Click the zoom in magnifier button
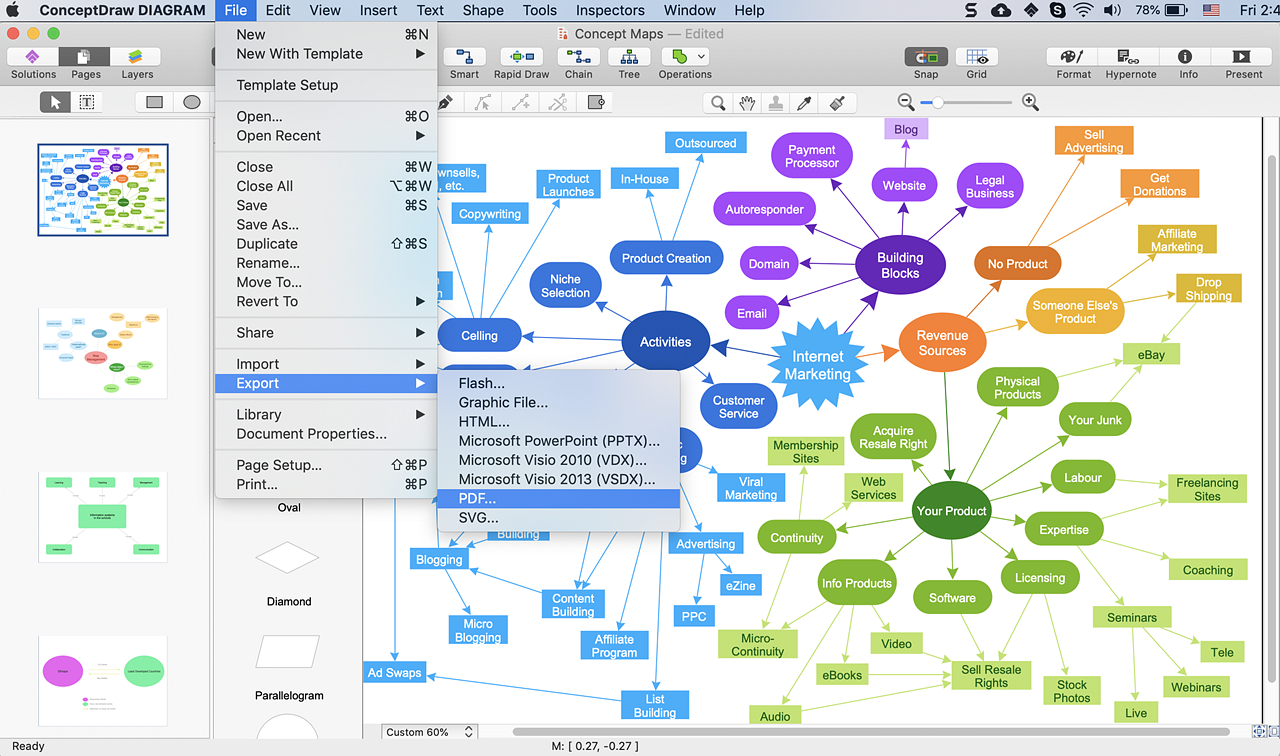The width and height of the screenshot is (1280, 756). pos(1030,102)
